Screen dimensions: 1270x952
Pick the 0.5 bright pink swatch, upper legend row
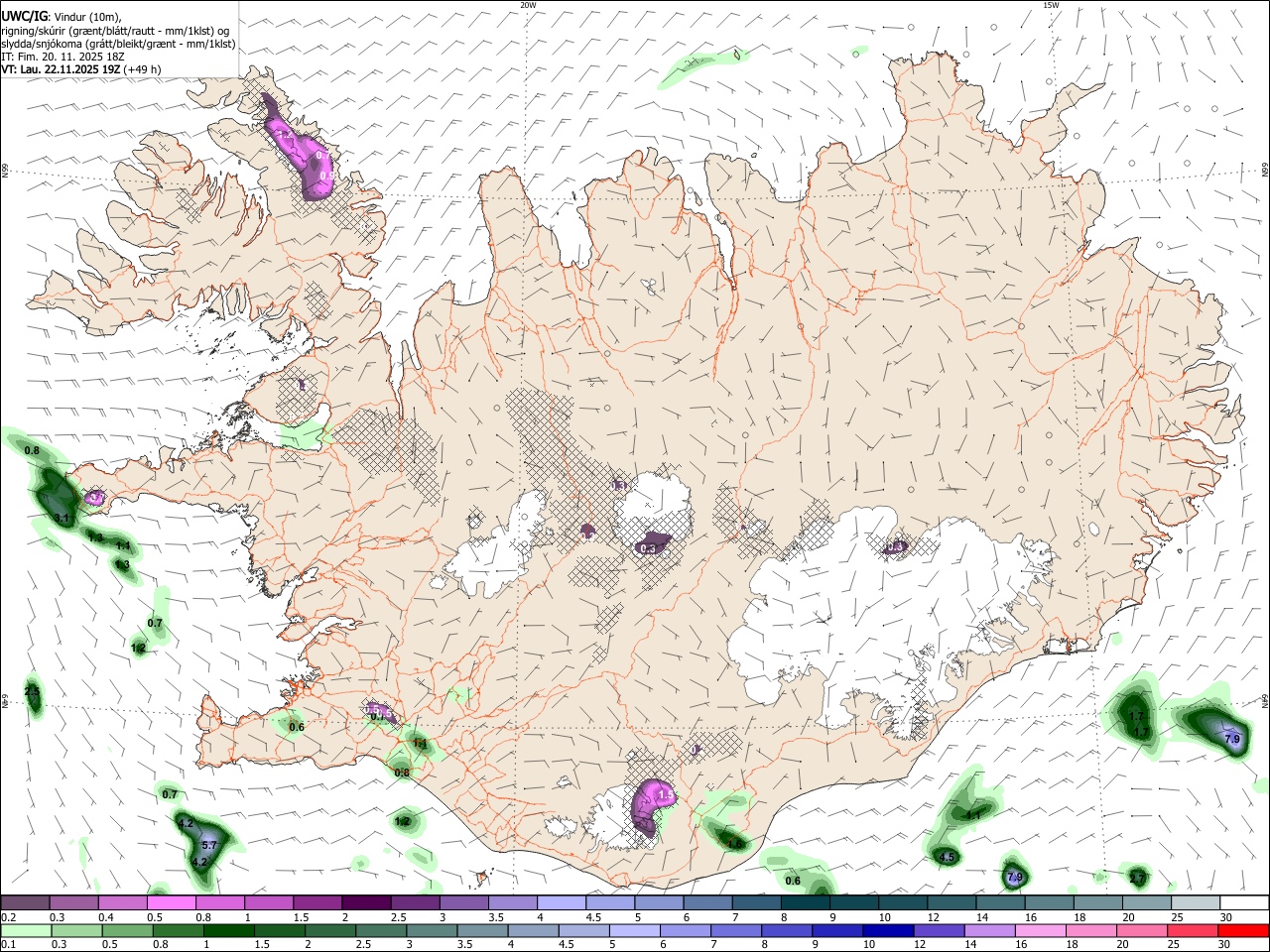pyautogui.click(x=171, y=902)
